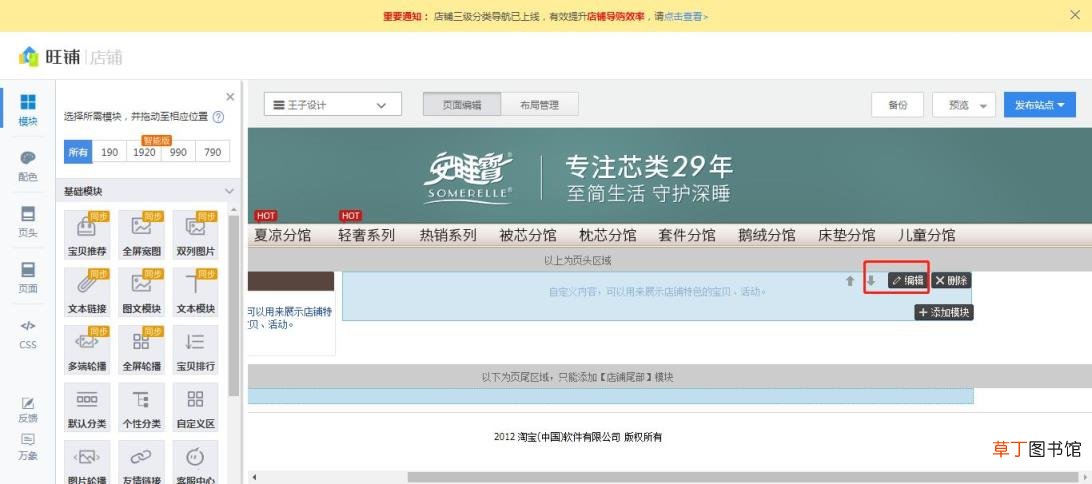The image size is (1092, 484).
Task: Click the help question mark icon
Action: 218,117
